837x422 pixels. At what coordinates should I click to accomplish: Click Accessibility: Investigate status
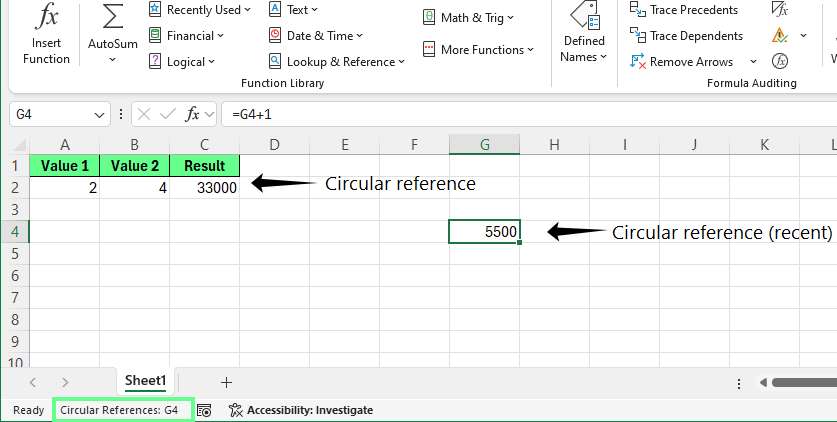click(x=301, y=410)
